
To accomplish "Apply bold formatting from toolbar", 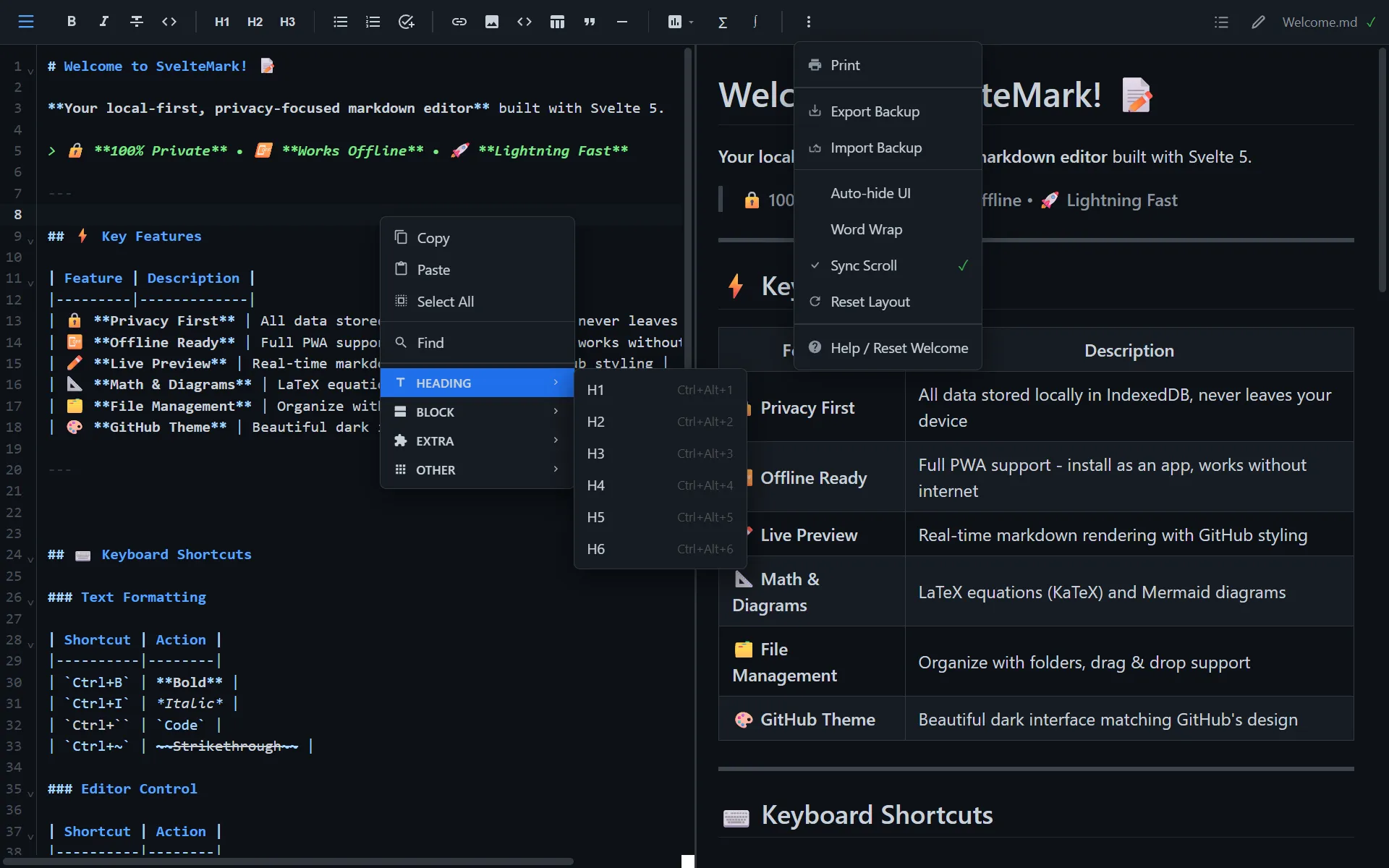I will click(x=71, y=22).
